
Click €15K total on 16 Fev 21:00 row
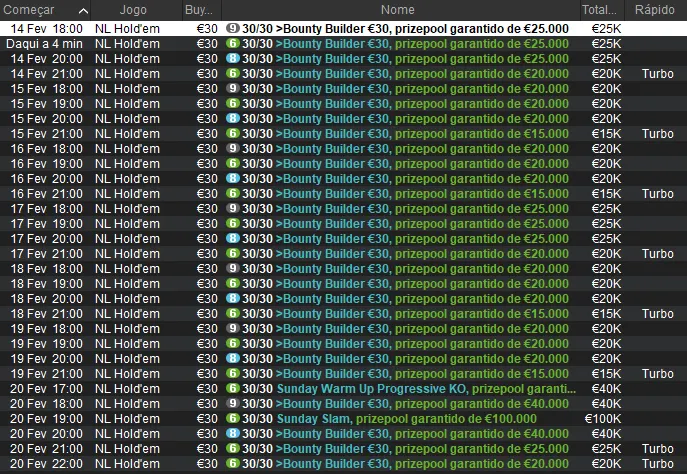(606, 194)
